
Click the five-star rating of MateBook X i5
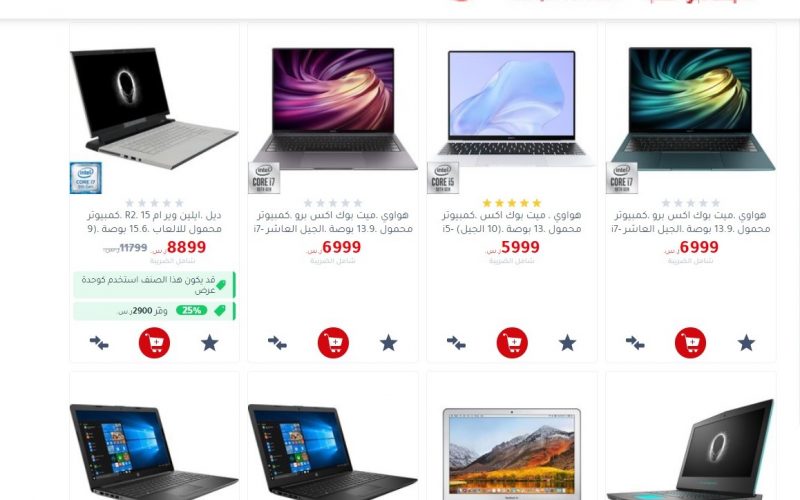[512, 203]
